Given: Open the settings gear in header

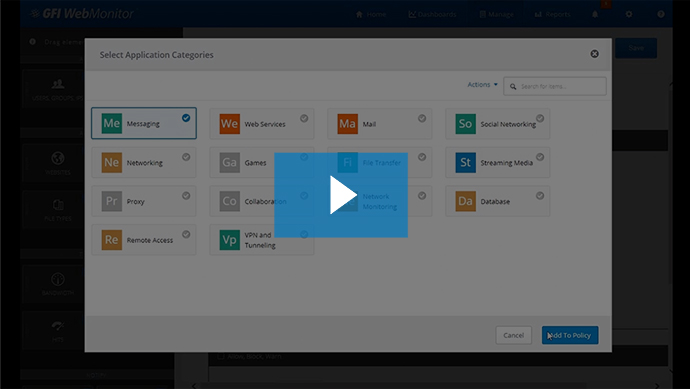Looking at the screenshot, I should tap(629, 14).
